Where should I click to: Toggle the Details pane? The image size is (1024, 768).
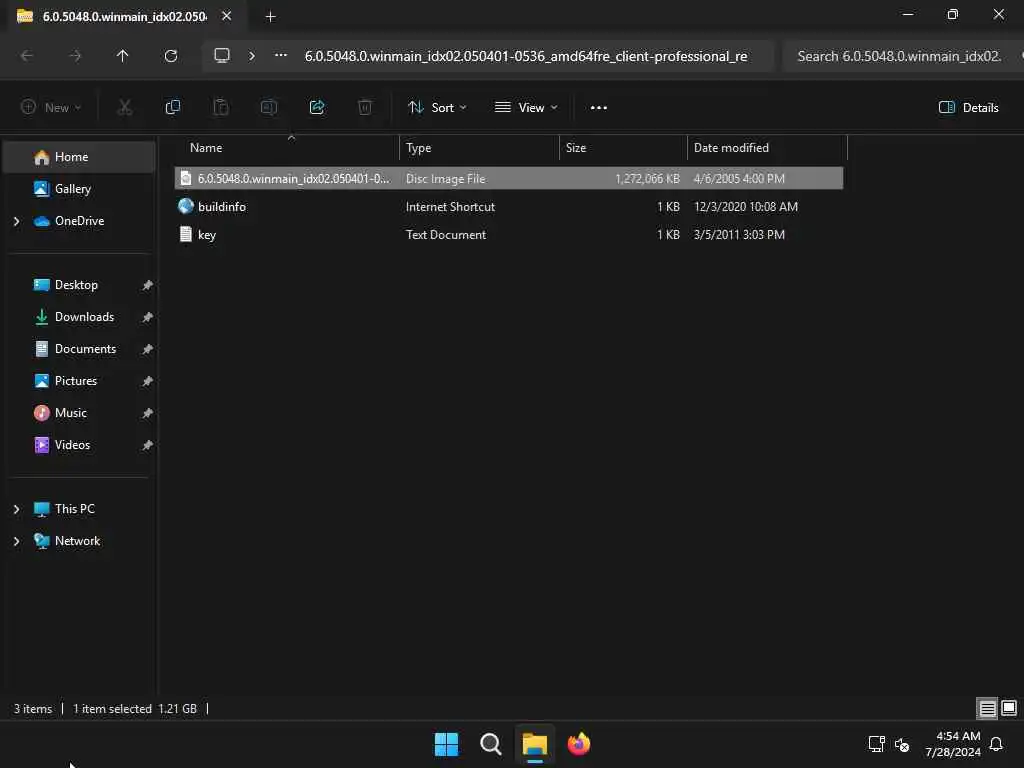(968, 107)
